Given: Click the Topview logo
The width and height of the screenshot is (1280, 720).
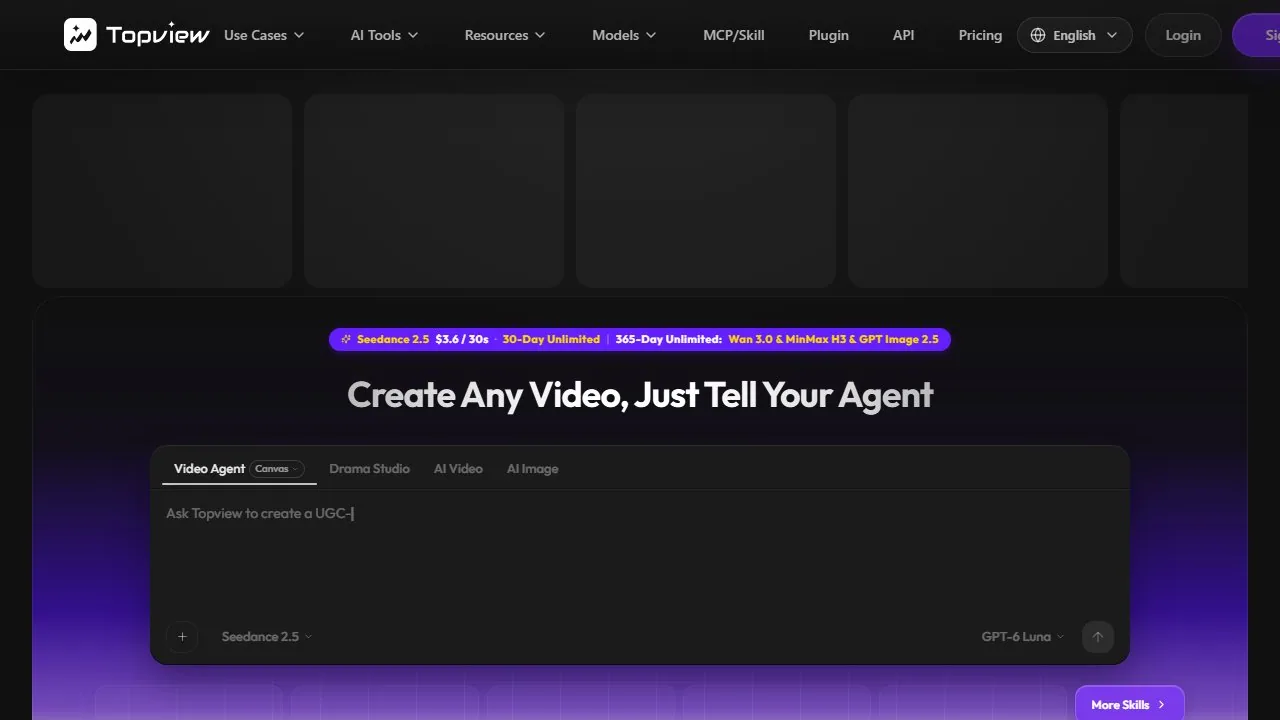Looking at the screenshot, I should (137, 35).
